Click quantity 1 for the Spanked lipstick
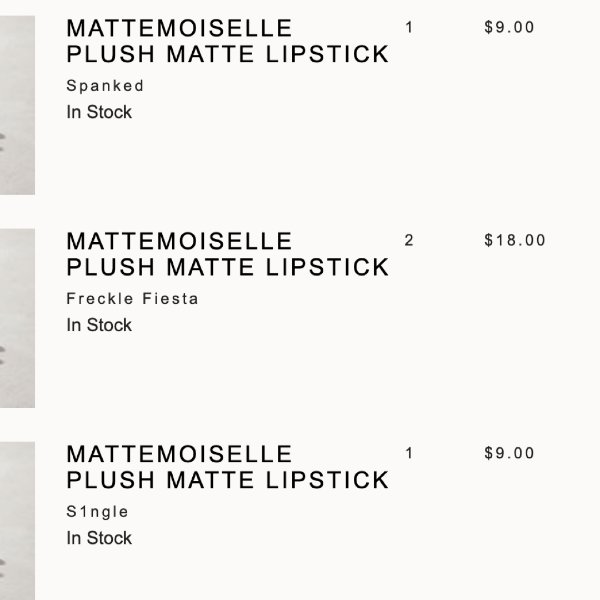 click(409, 28)
